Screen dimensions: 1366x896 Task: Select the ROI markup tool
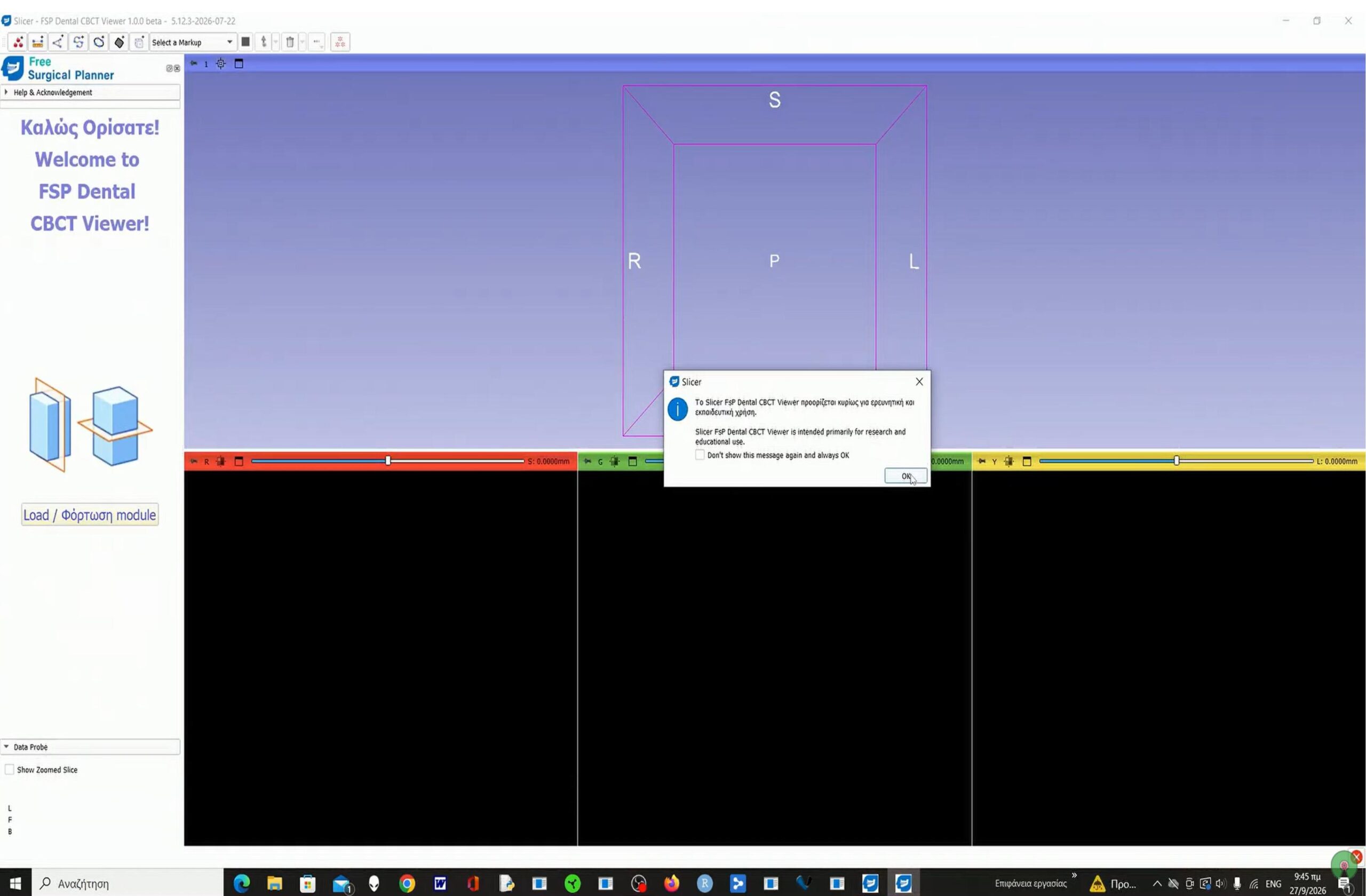click(x=139, y=42)
